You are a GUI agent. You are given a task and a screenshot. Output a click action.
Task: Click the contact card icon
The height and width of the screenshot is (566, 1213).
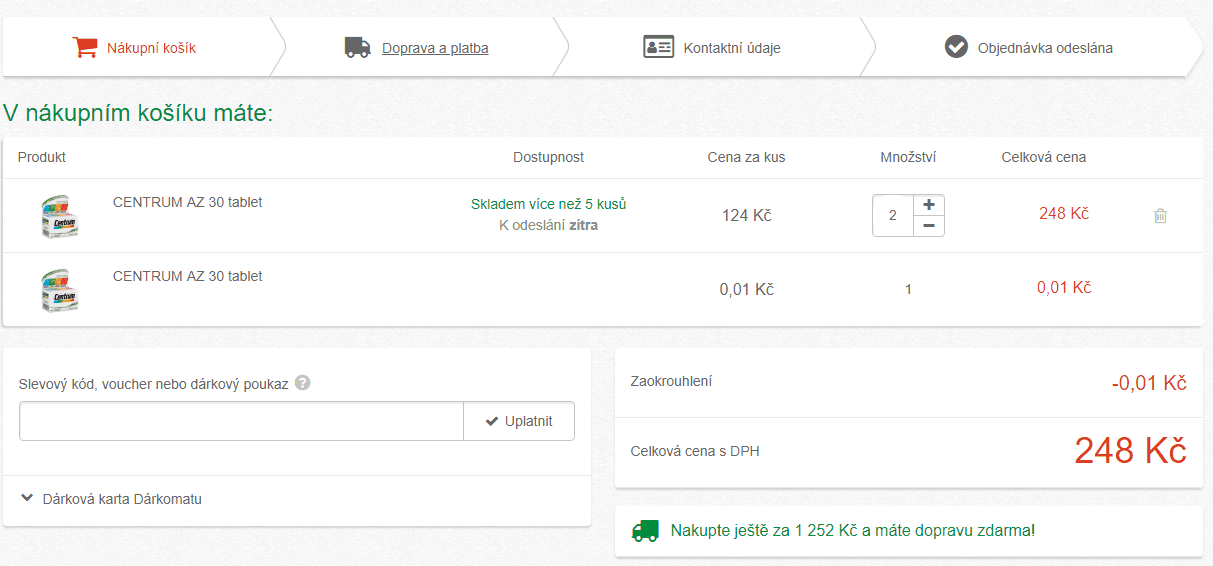click(x=658, y=47)
